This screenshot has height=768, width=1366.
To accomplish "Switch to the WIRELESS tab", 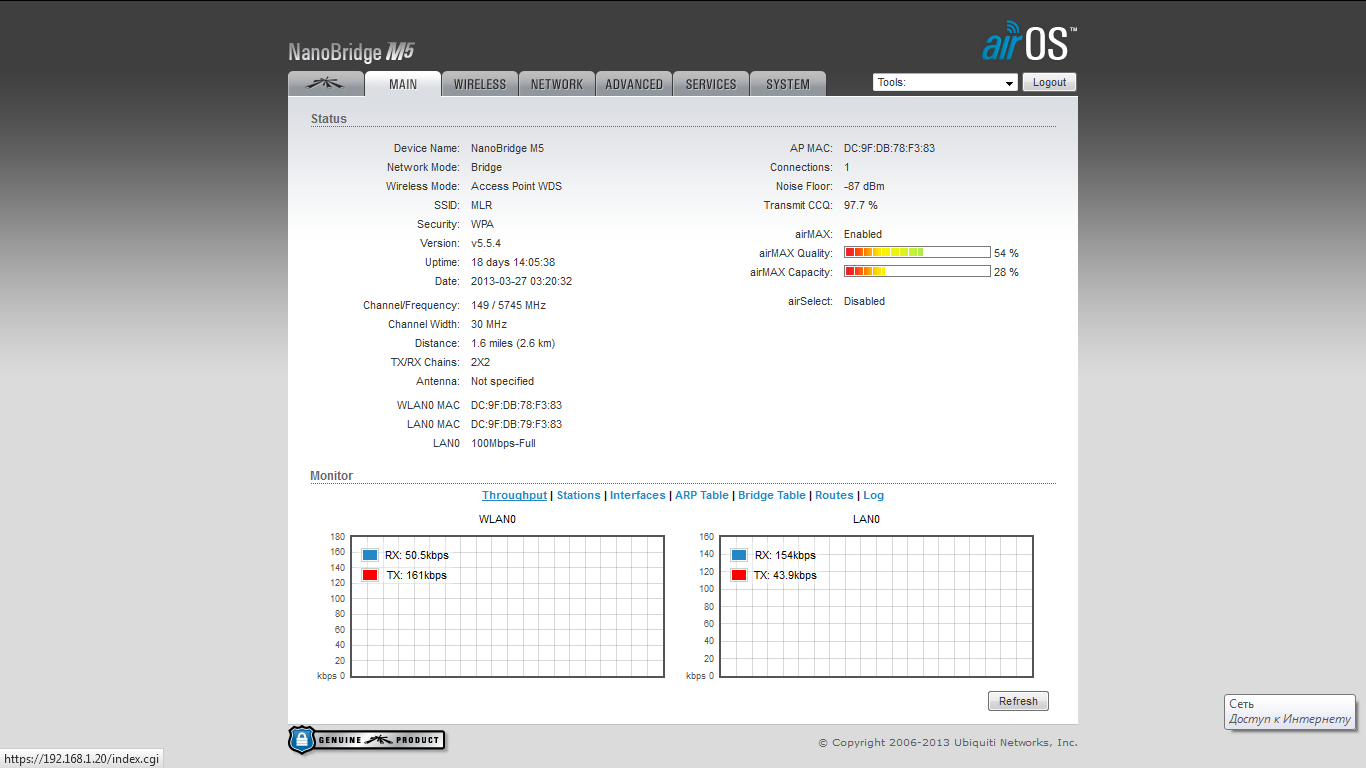I will [x=480, y=84].
